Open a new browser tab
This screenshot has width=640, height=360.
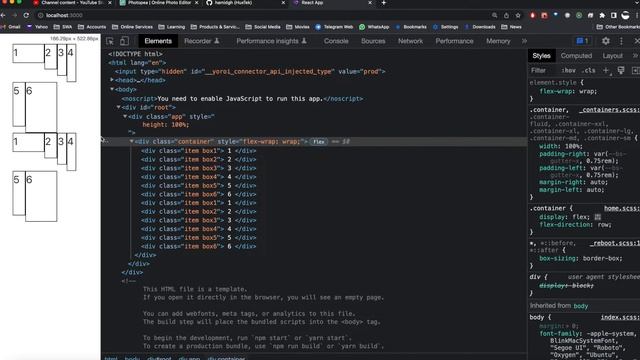(383, 3)
